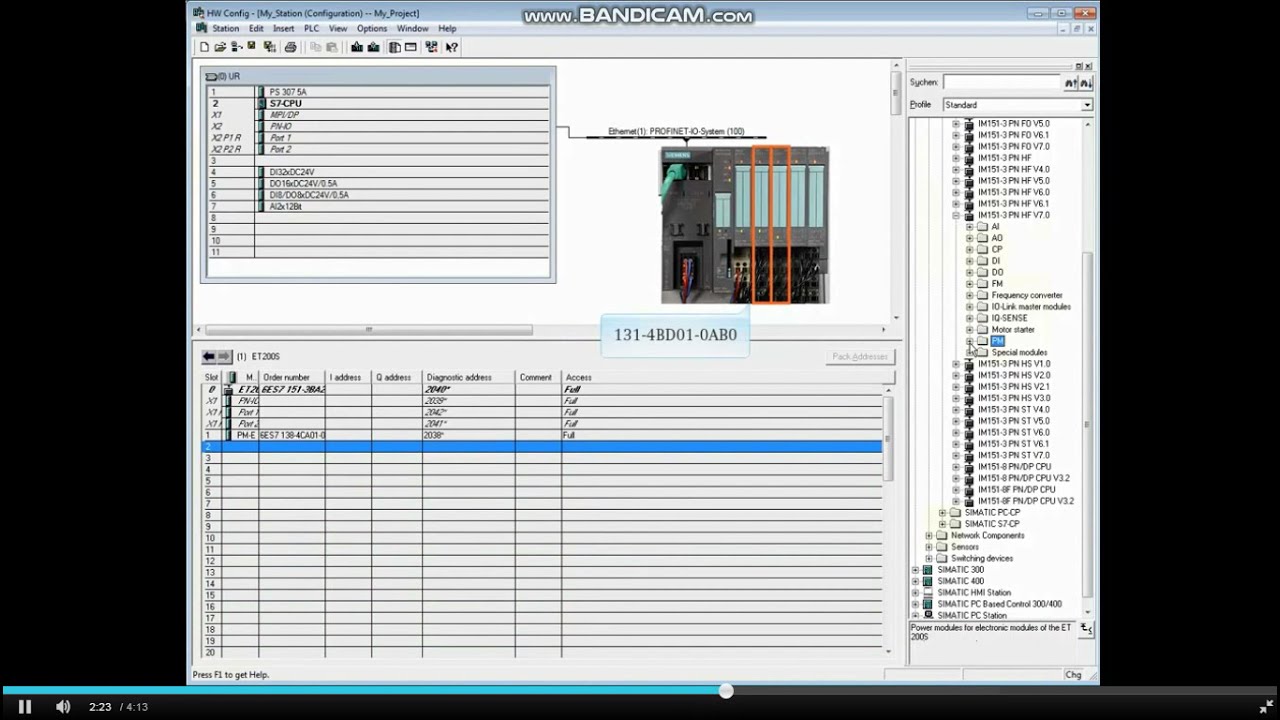The image size is (1280, 720).
Task: Click the HW Config icon left of Station menu
Action: [201, 28]
